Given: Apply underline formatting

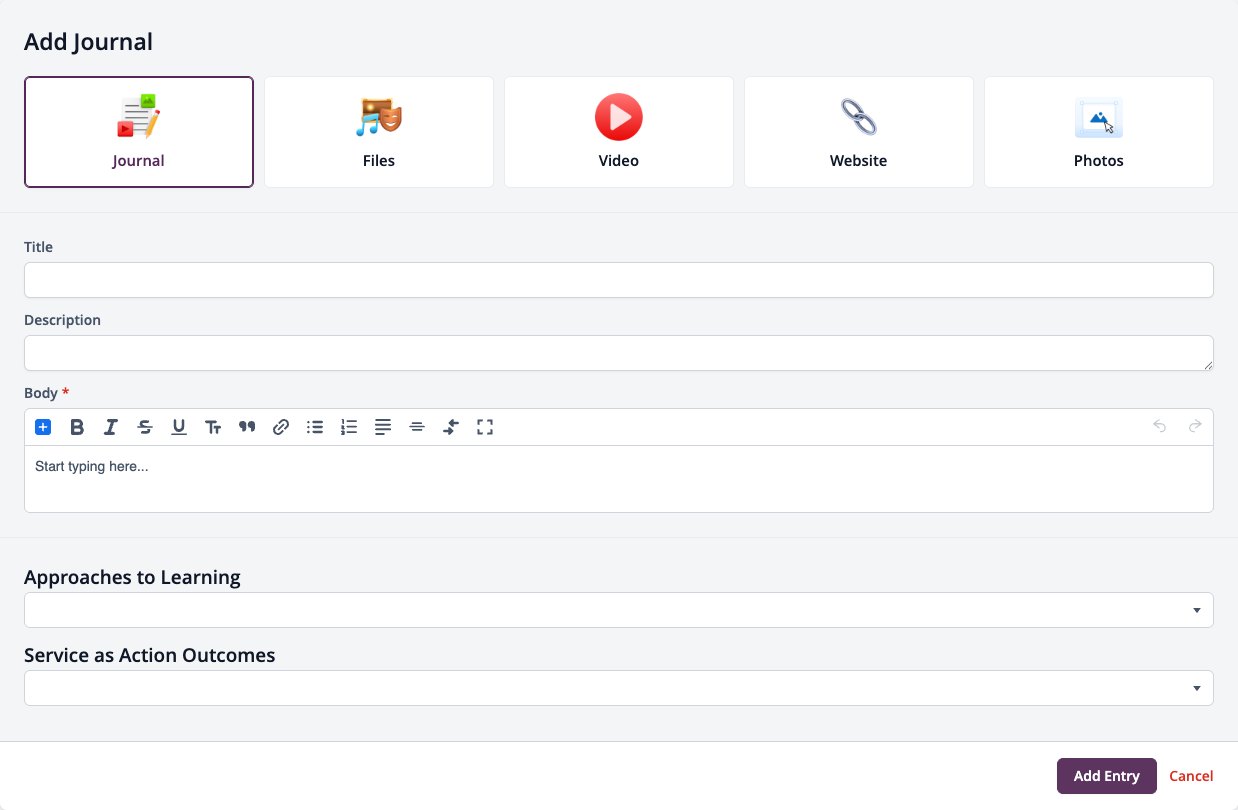Looking at the screenshot, I should coord(179,427).
